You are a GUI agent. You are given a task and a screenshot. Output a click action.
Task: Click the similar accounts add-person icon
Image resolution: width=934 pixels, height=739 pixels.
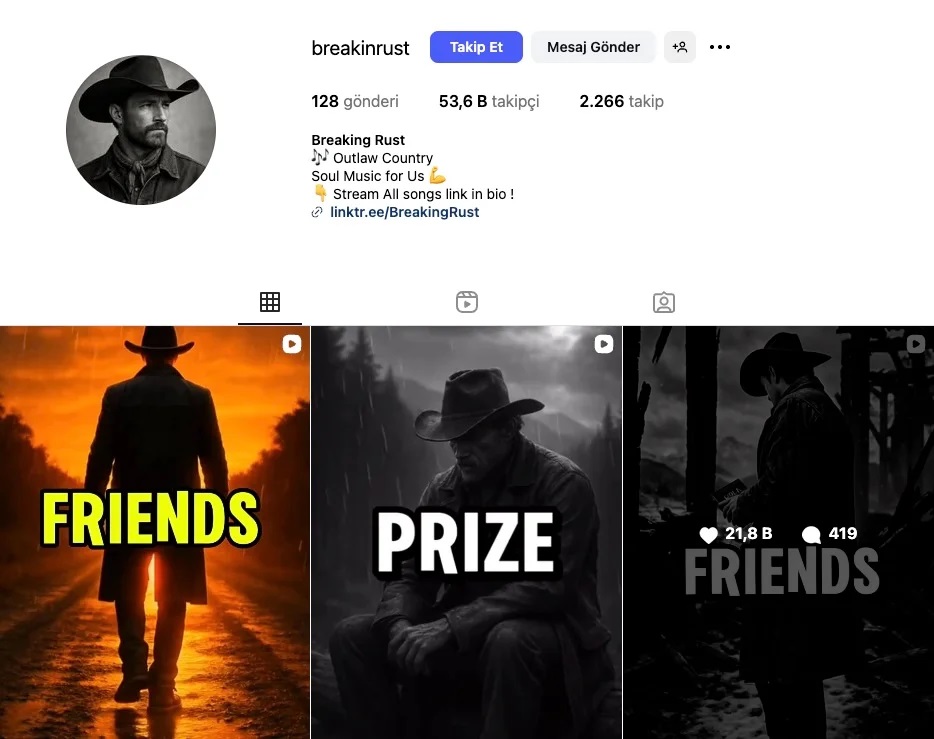(680, 47)
